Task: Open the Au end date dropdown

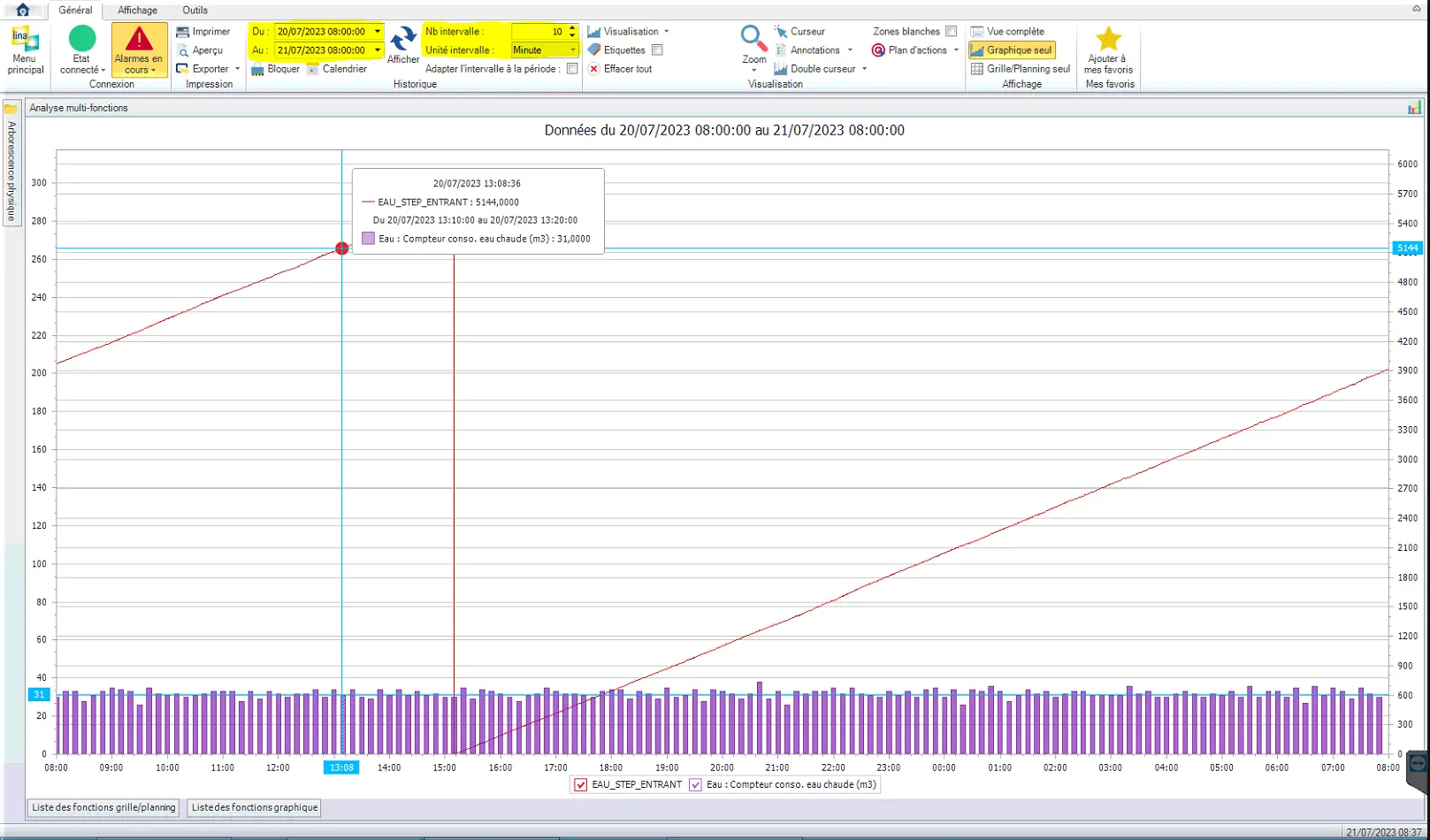Action: tap(378, 50)
